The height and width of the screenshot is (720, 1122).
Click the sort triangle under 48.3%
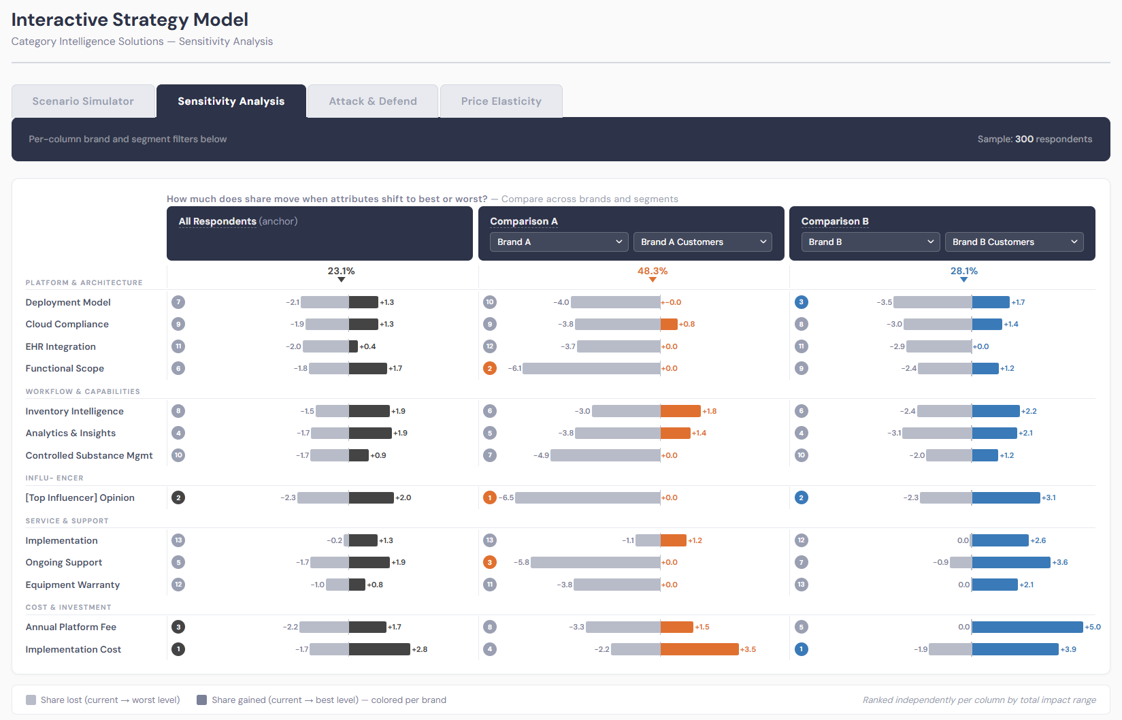pyautogui.click(x=653, y=281)
